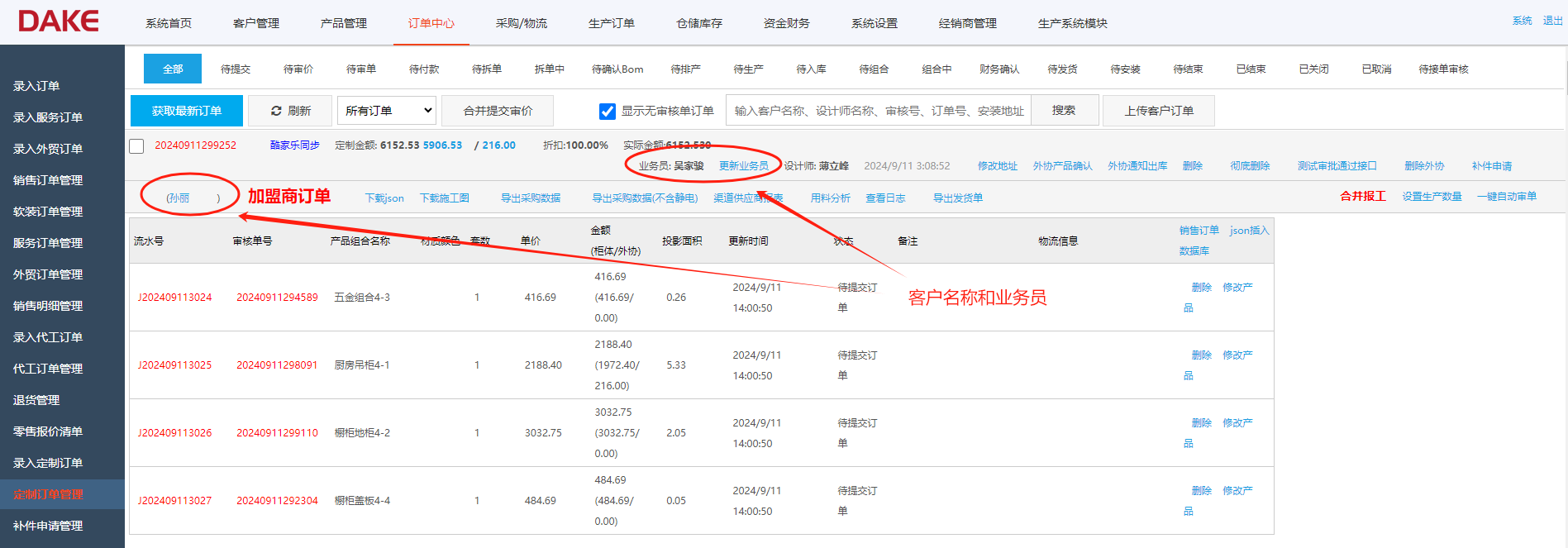The width and height of the screenshot is (1568, 548).
Task: Focus the customer name search field
Action: (x=878, y=111)
